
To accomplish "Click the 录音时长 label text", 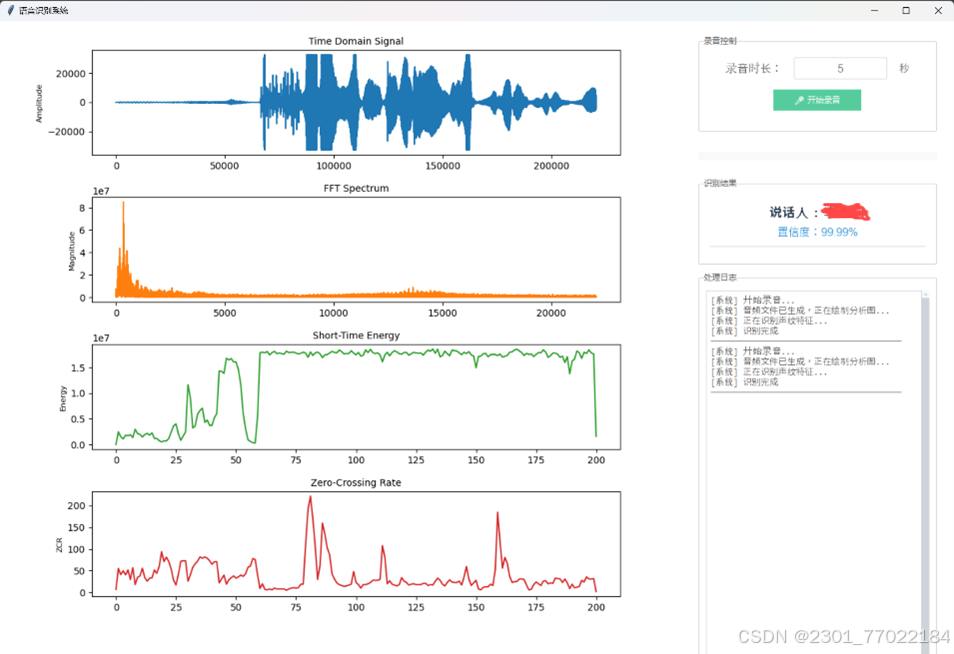I will [x=752, y=68].
